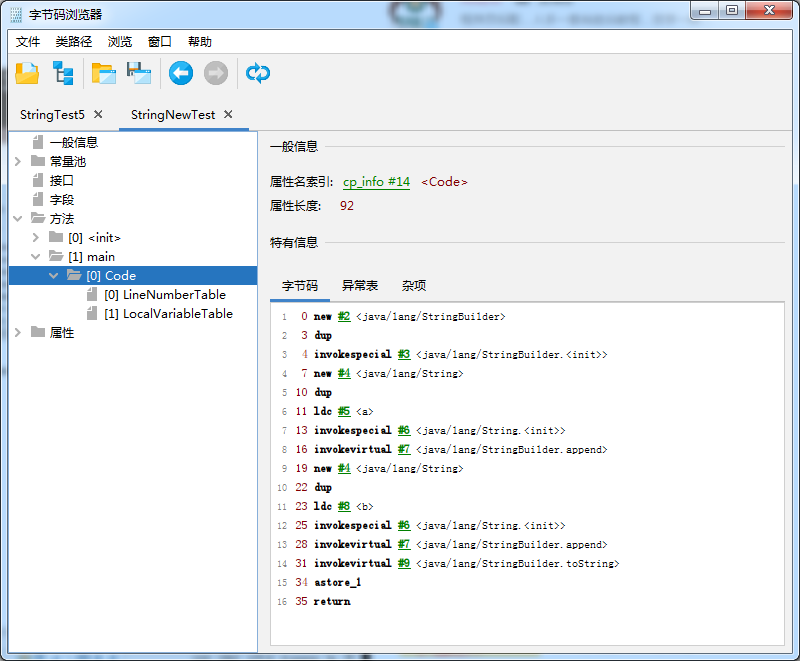
Task: Follow #6 link at bytecode offset 13
Action: pyautogui.click(x=404, y=430)
